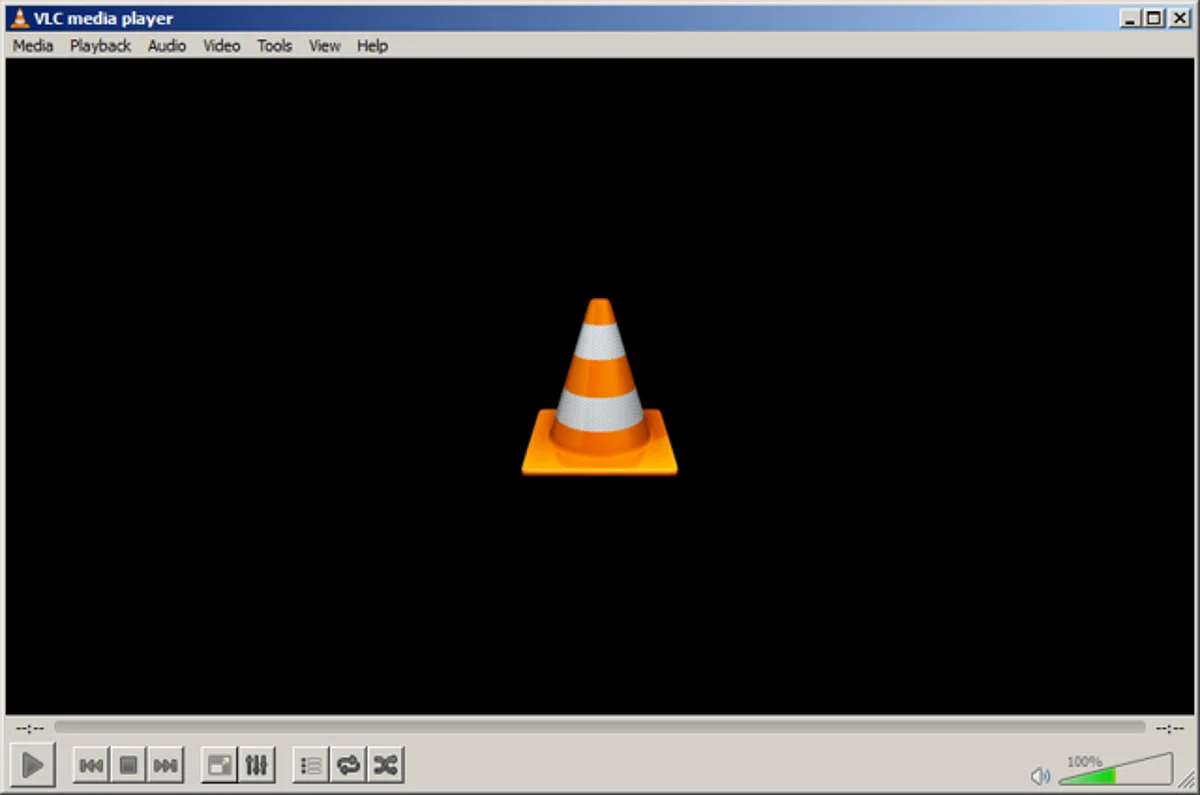Adjust the volume slider at 100%
The width and height of the screenshot is (1200, 795).
coord(1115,769)
